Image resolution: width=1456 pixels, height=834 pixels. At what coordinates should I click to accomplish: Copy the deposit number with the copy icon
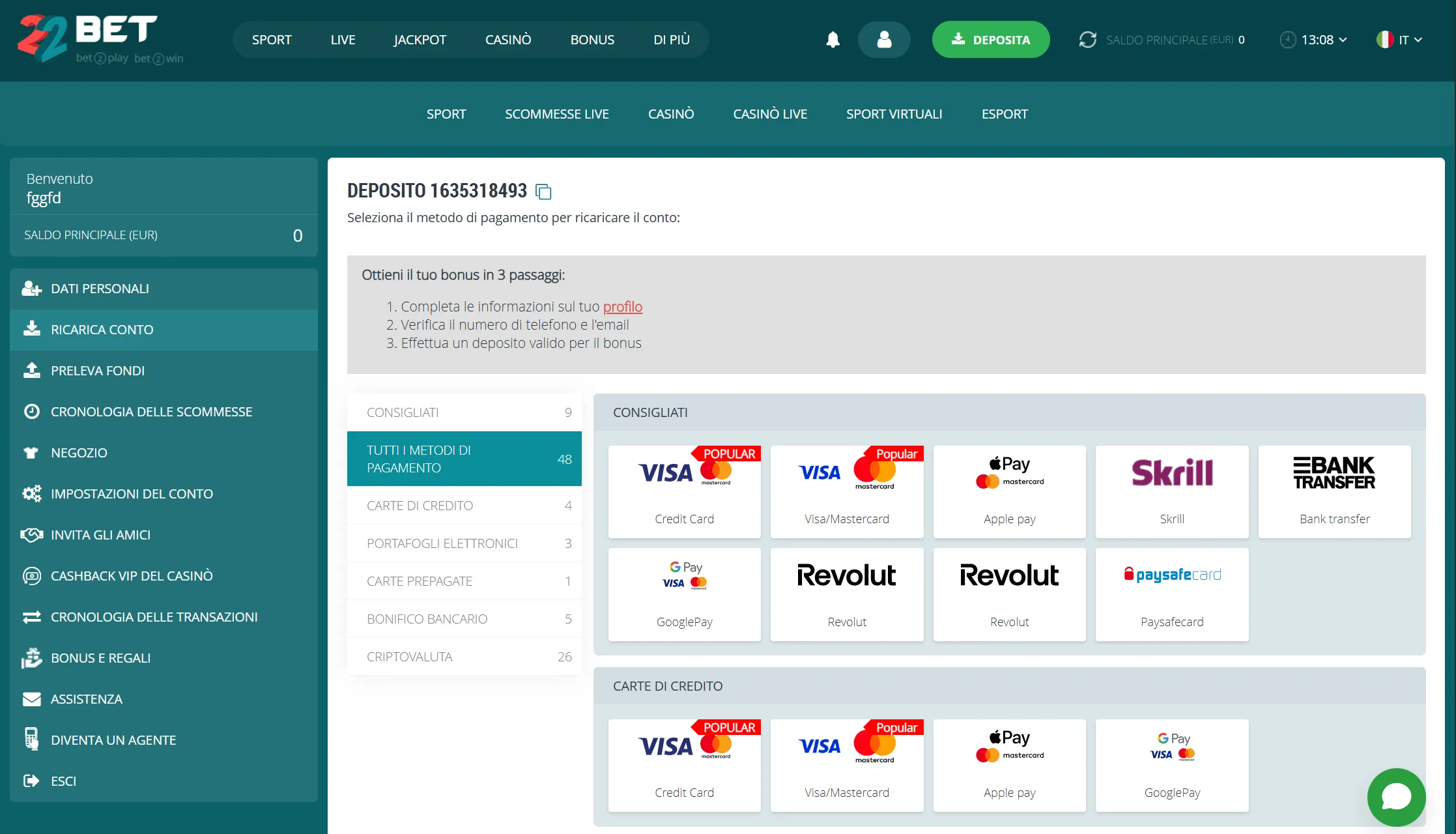click(543, 191)
